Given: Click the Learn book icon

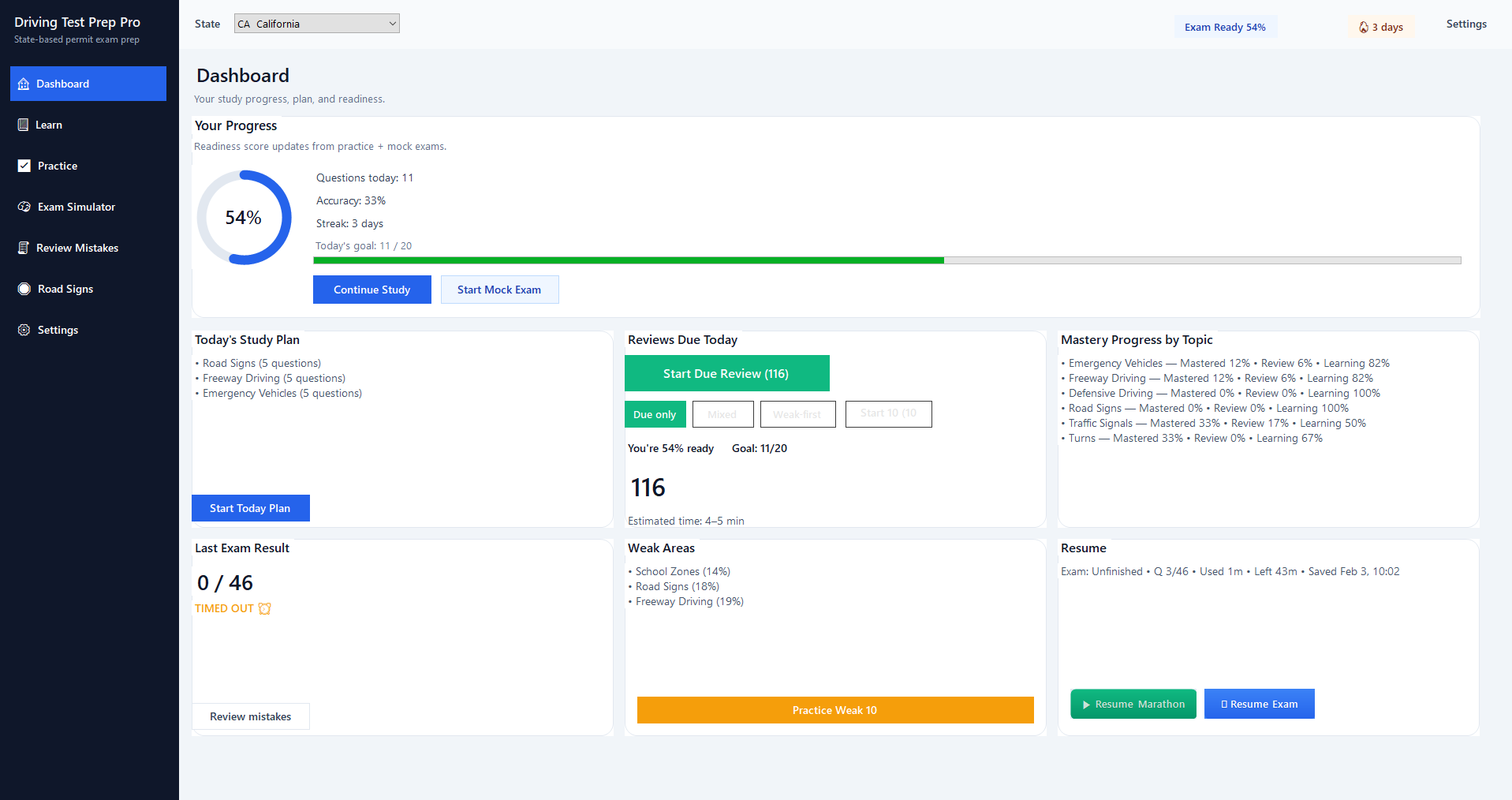Looking at the screenshot, I should coord(24,125).
